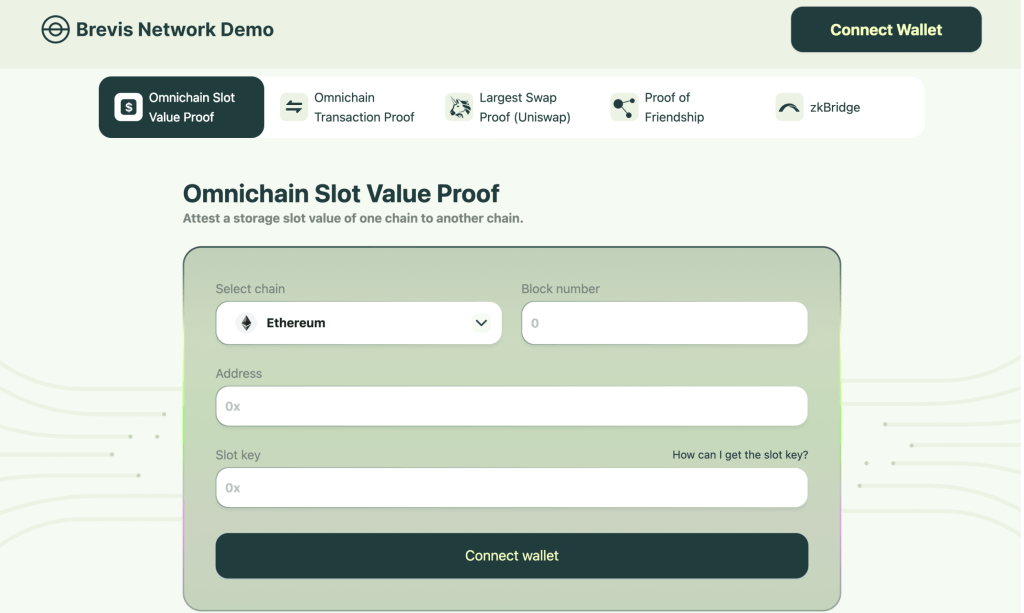1024x613 pixels.
Task: Click the wide Connect wallet form button
Action: point(511,555)
